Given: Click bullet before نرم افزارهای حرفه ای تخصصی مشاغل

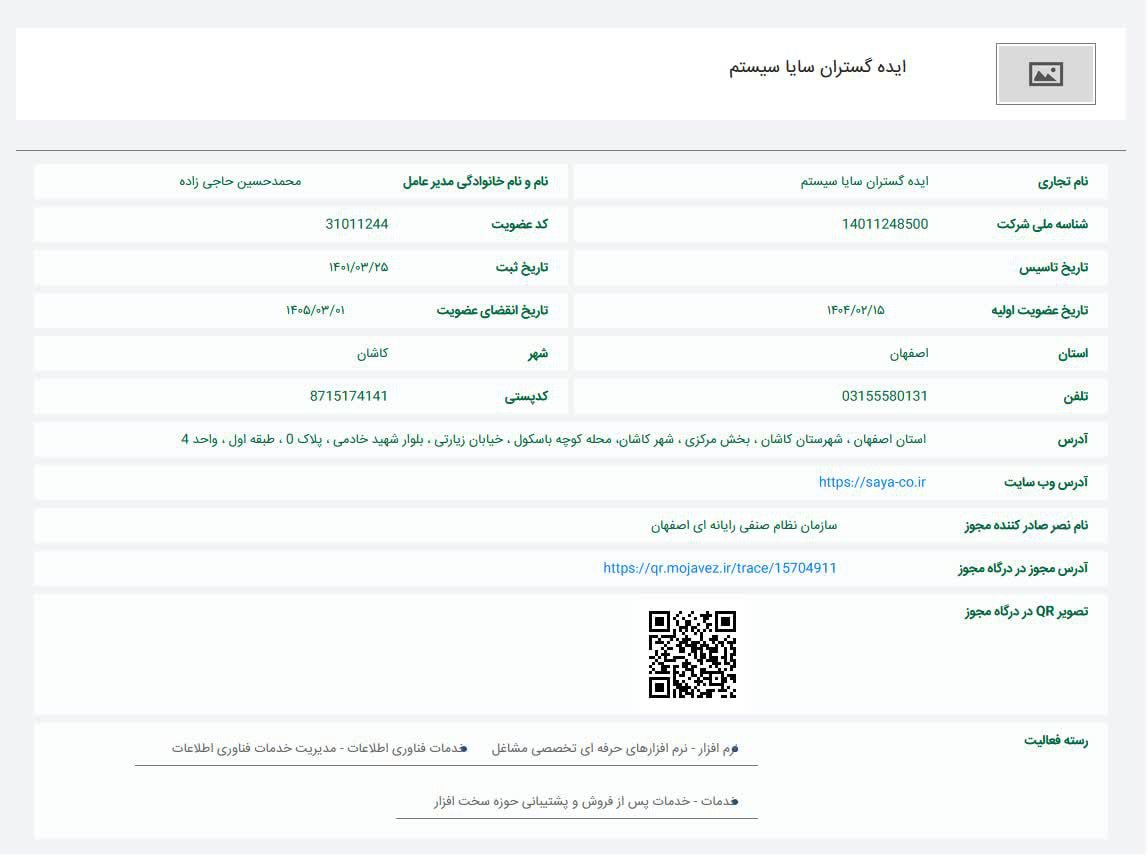Looking at the screenshot, I should click(735, 748).
